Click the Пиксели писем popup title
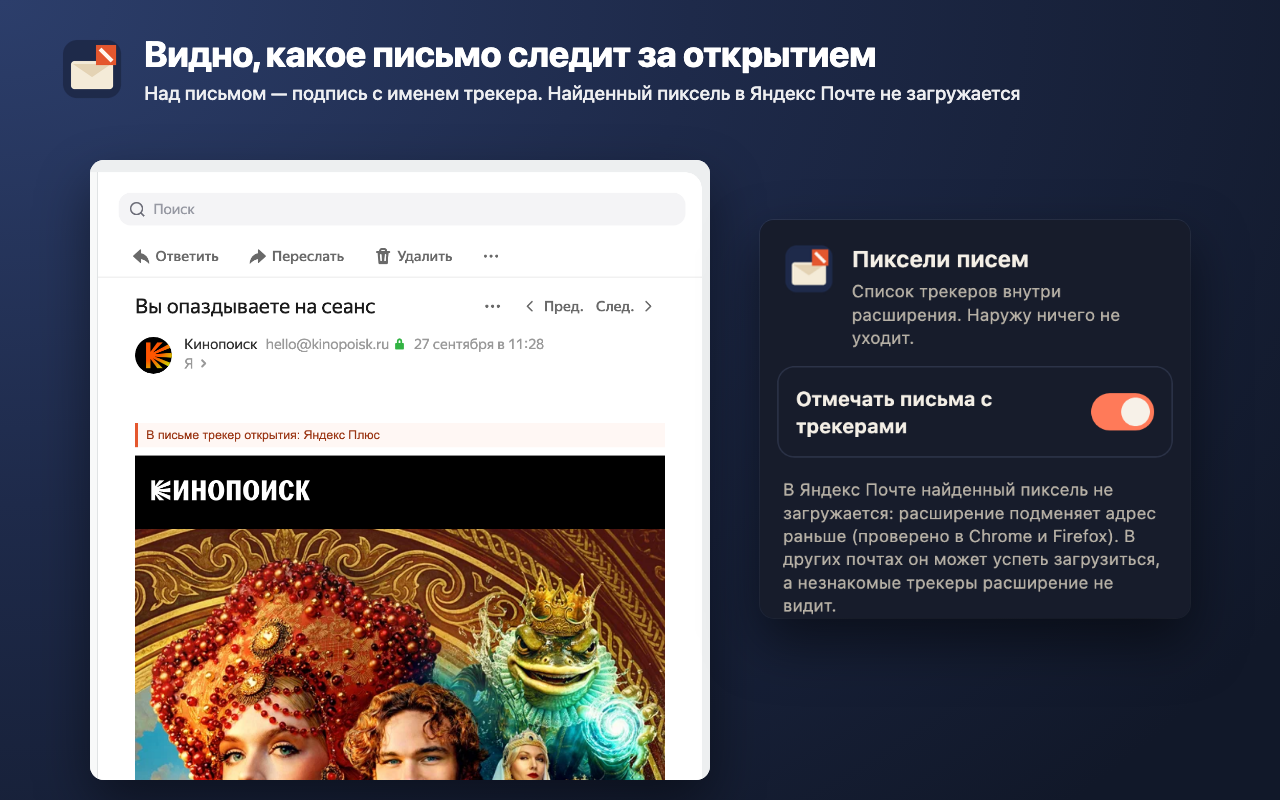 point(940,259)
